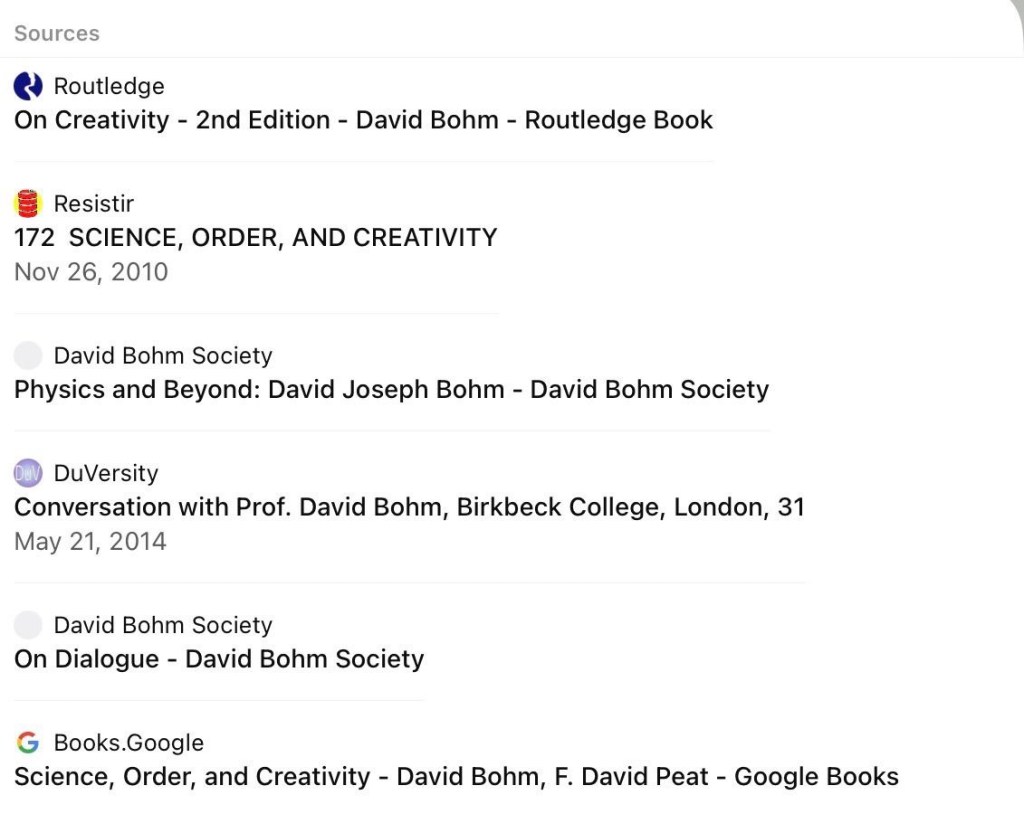Click the Resistir source name
This screenshot has height=814, width=1024.
(94, 204)
